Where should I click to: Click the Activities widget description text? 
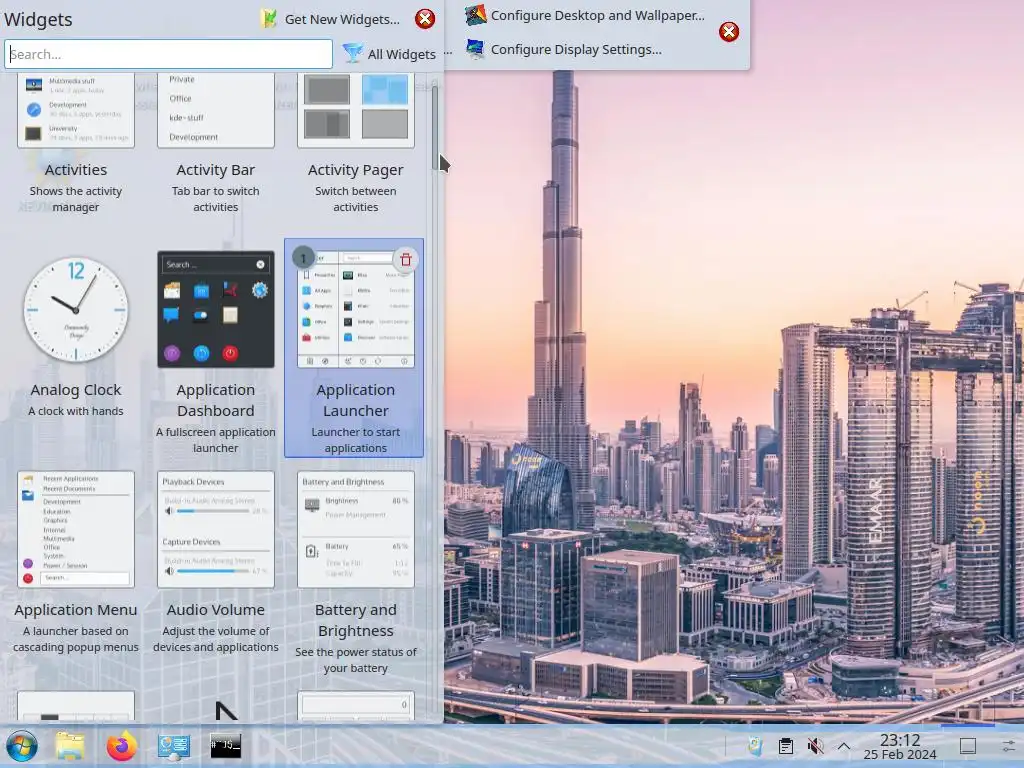point(76,199)
